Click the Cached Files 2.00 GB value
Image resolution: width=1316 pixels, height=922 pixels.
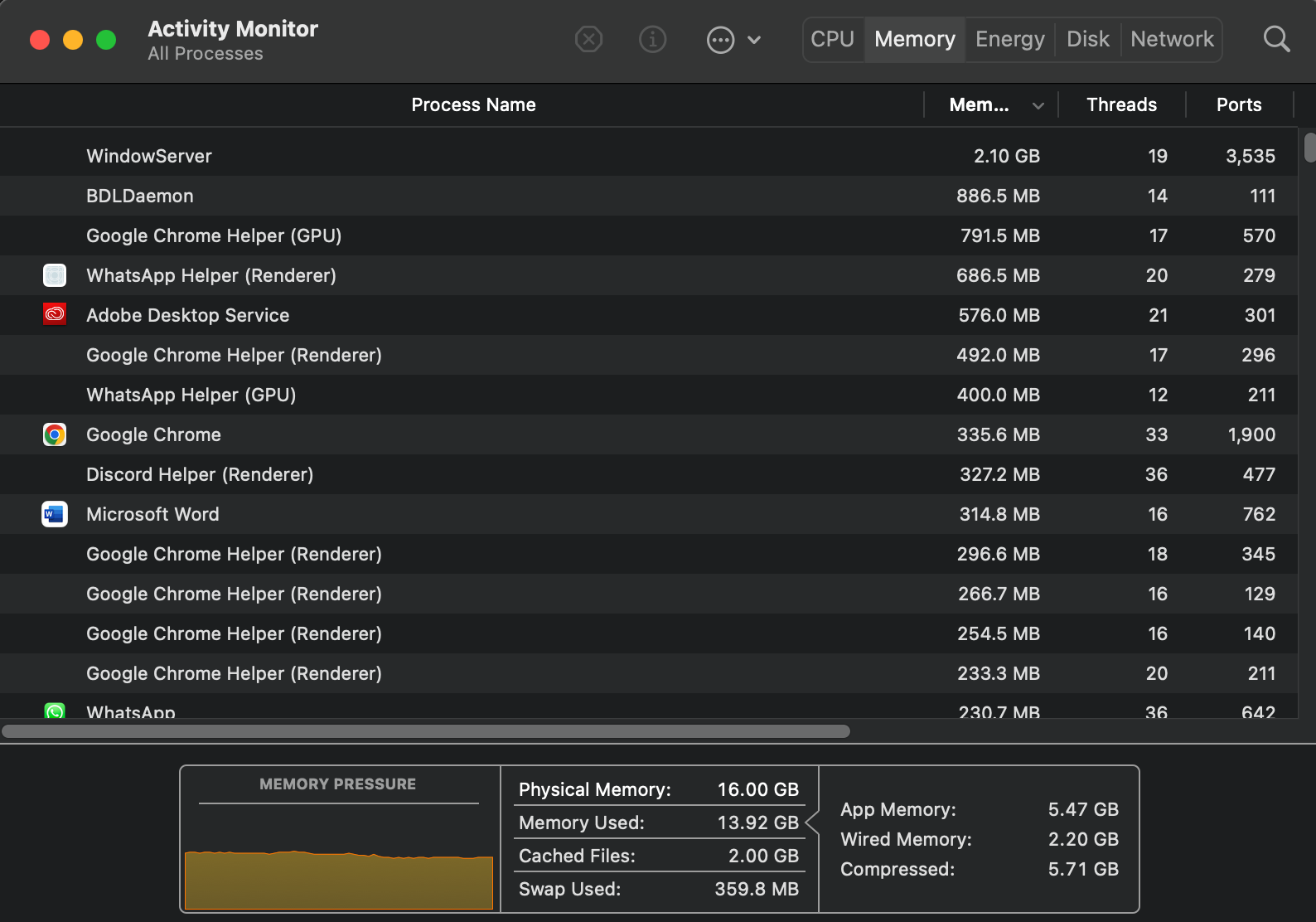coord(763,856)
